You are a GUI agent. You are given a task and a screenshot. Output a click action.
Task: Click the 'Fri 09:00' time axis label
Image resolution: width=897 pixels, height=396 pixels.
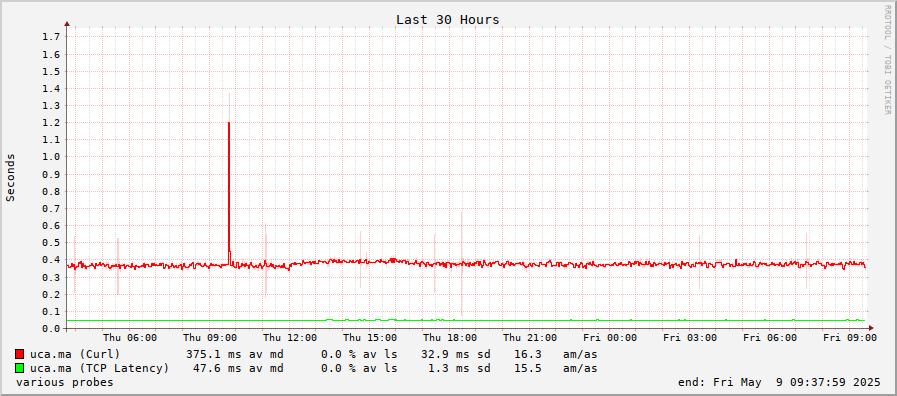click(850, 338)
